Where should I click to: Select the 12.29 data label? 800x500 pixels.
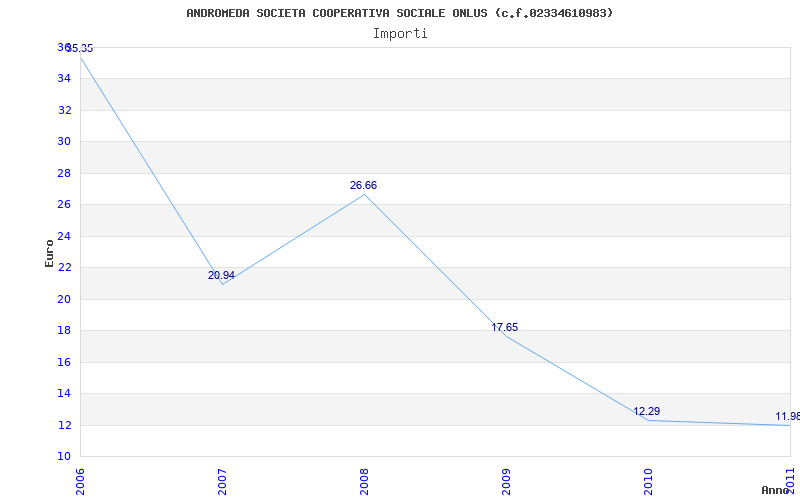(646, 411)
